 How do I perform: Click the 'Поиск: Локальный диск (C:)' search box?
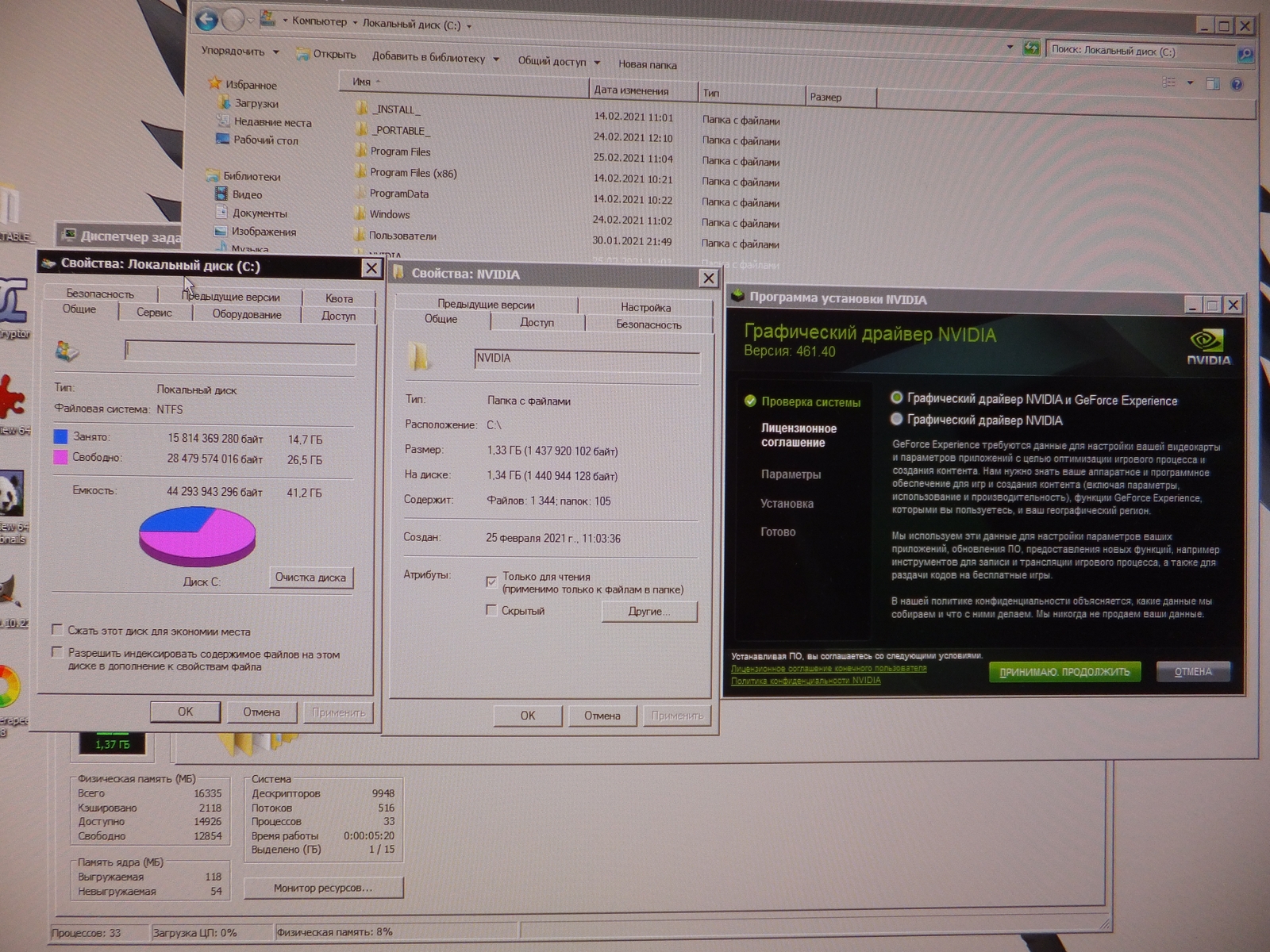pyautogui.click(x=1140, y=52)
